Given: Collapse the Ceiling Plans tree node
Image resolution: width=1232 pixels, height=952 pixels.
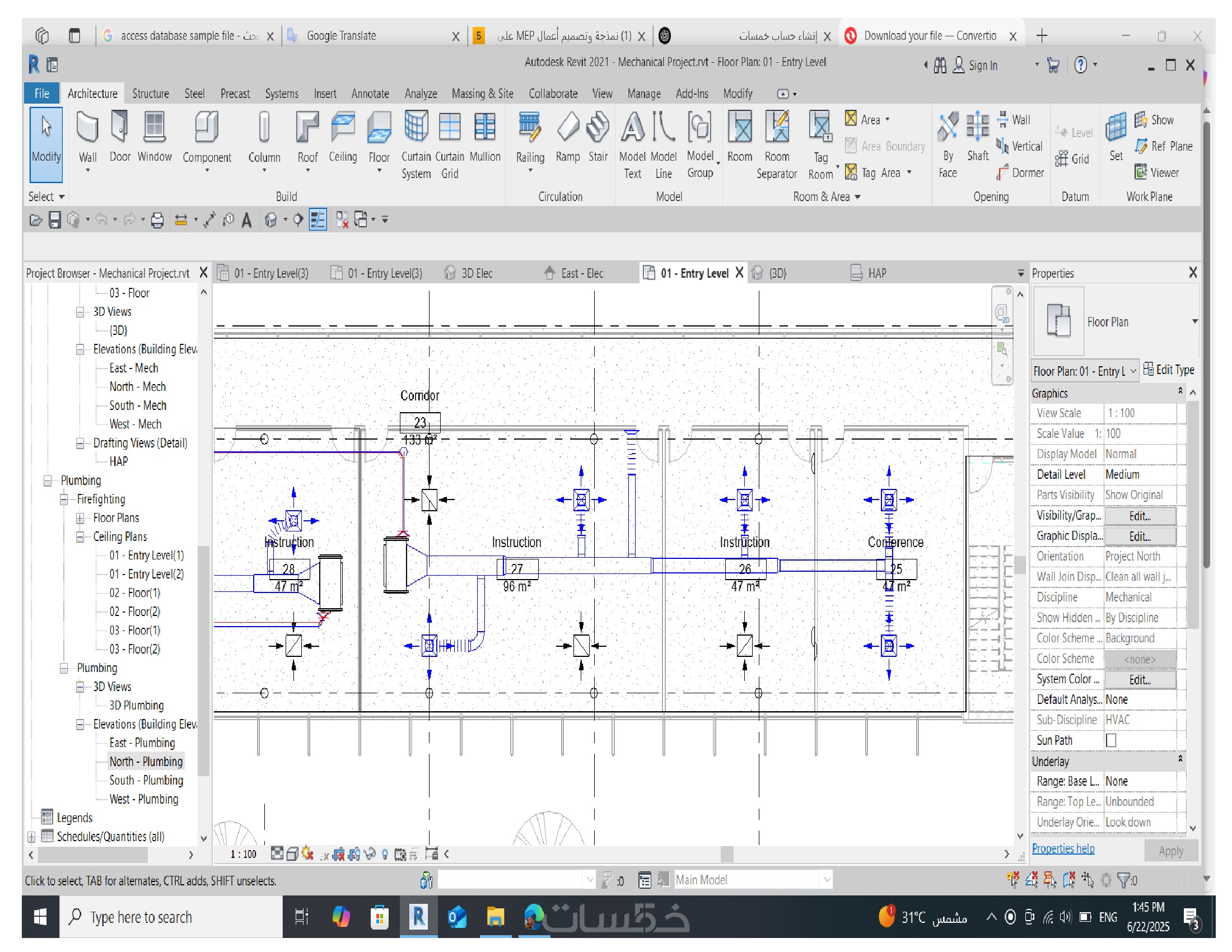Looking at the screenshot, I should (80, 537).
